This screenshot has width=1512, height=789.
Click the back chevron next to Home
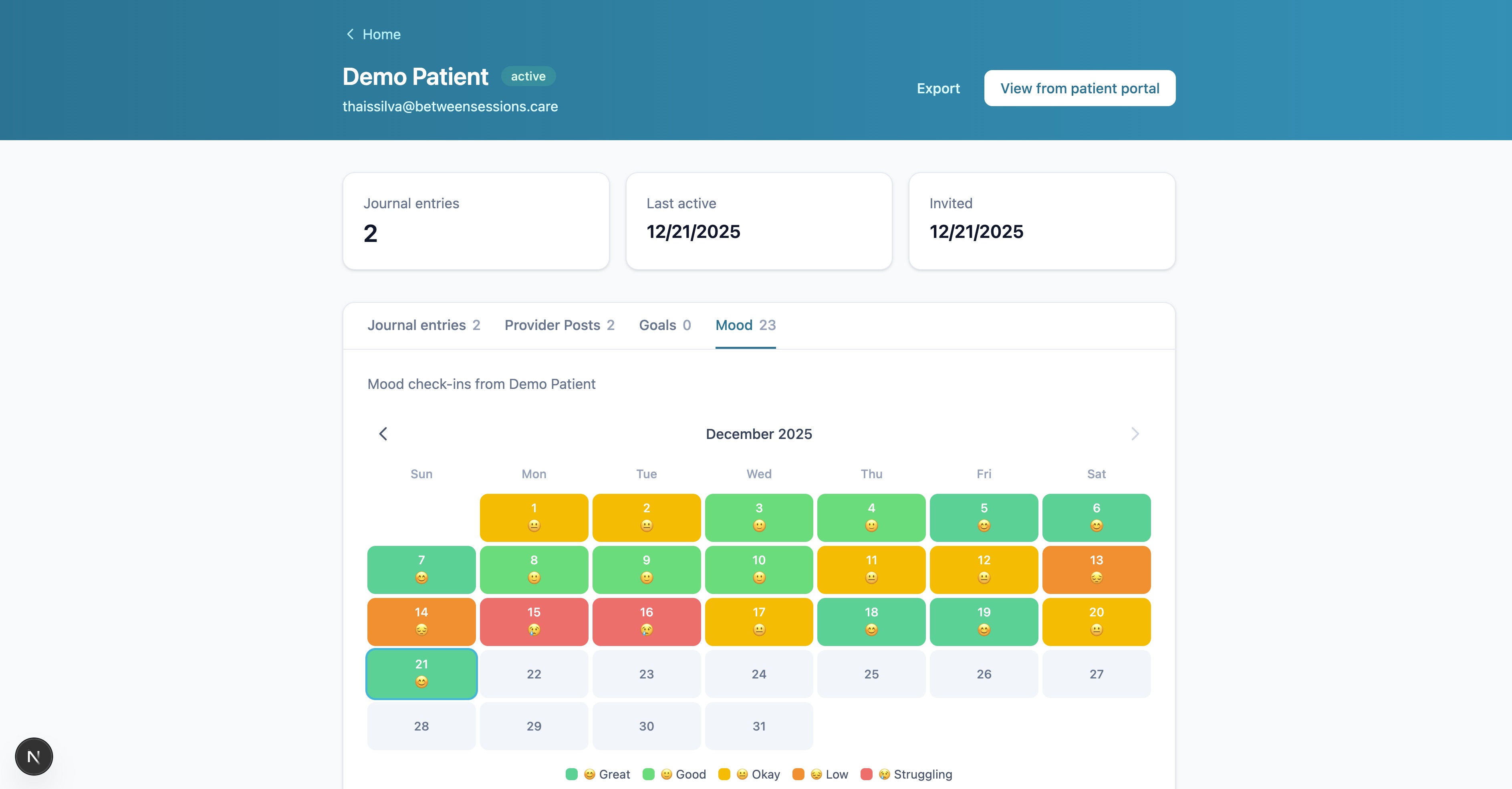point(350,34)
